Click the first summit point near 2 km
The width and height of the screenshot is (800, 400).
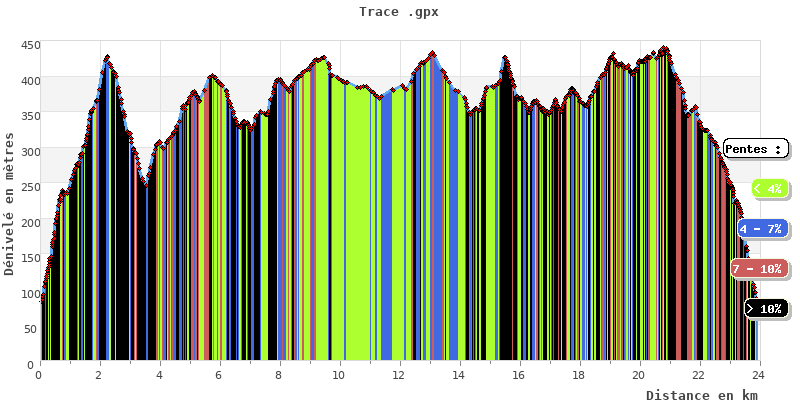(107, 58)
